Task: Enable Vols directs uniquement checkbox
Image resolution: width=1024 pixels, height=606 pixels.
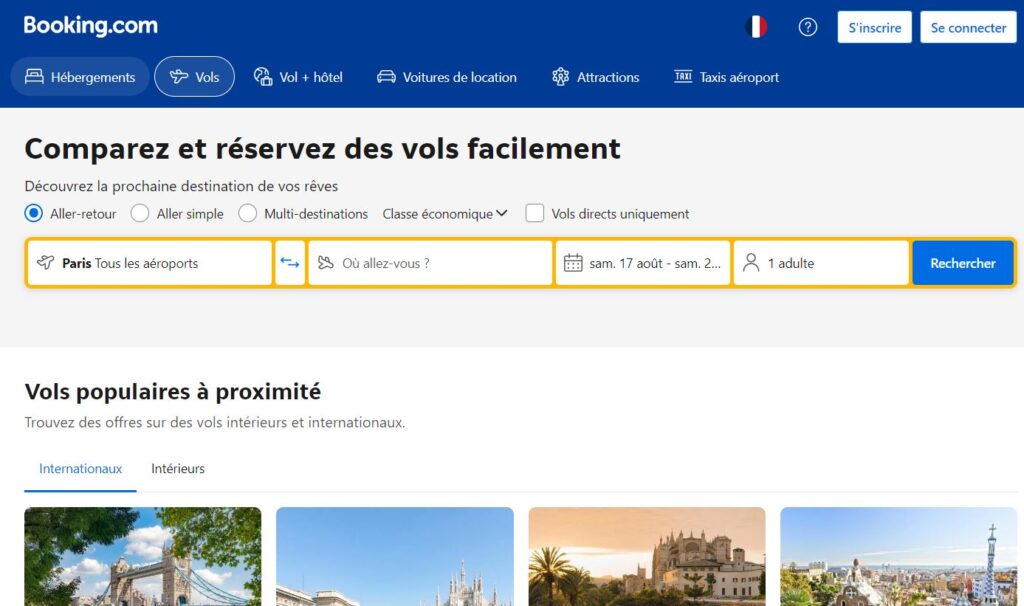Action: point(535,213)
